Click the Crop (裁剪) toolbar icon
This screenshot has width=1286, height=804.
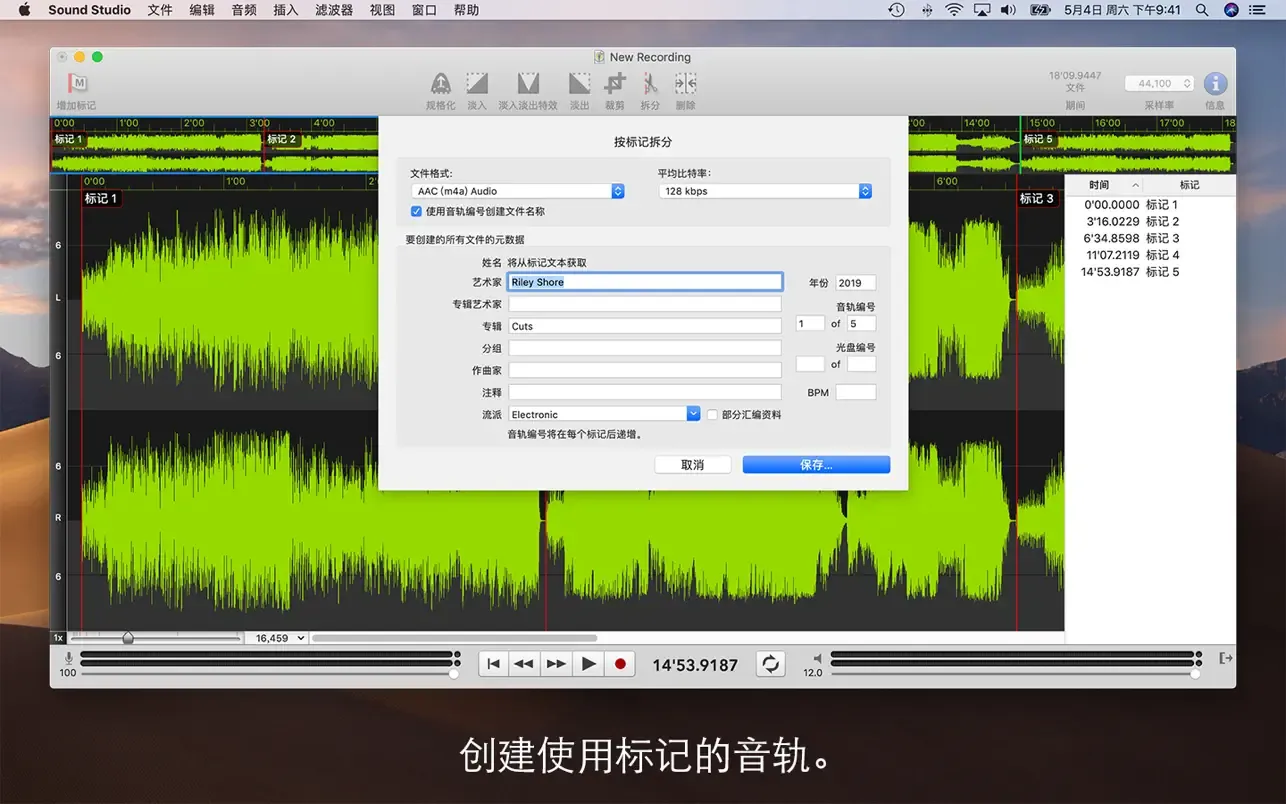tap(615, 84)
